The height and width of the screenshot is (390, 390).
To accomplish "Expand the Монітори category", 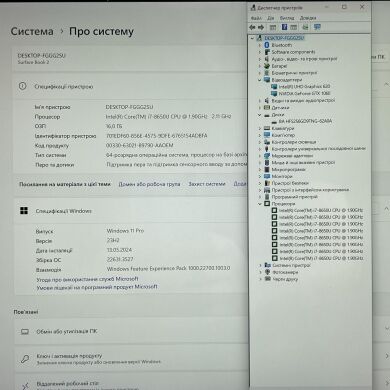I will [x=260, y=176].
